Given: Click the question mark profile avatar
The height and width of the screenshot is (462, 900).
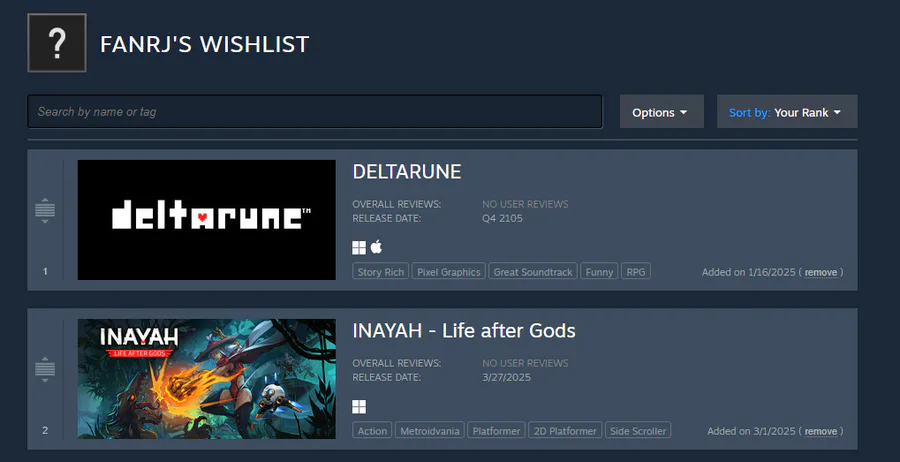Looking at the screenshot, I should pyautogui.click(x=57, y=43).
